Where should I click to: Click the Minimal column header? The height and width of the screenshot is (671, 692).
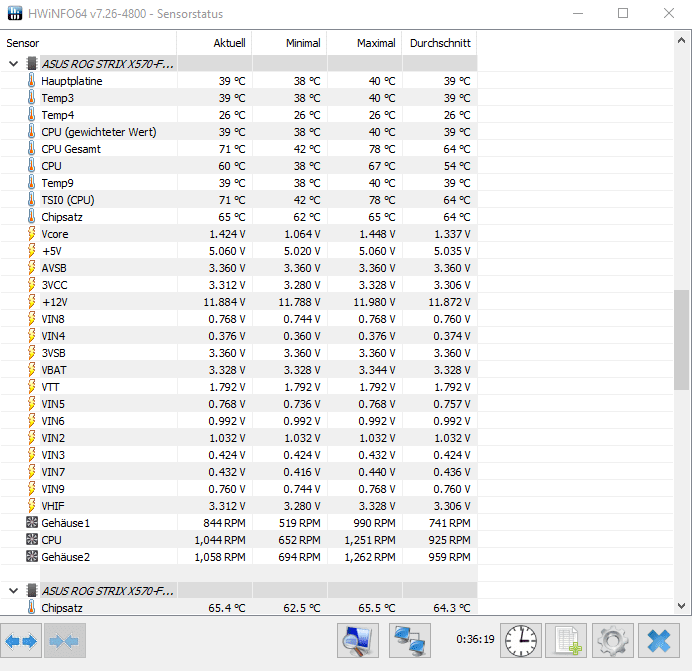click(x=290, y=43)
